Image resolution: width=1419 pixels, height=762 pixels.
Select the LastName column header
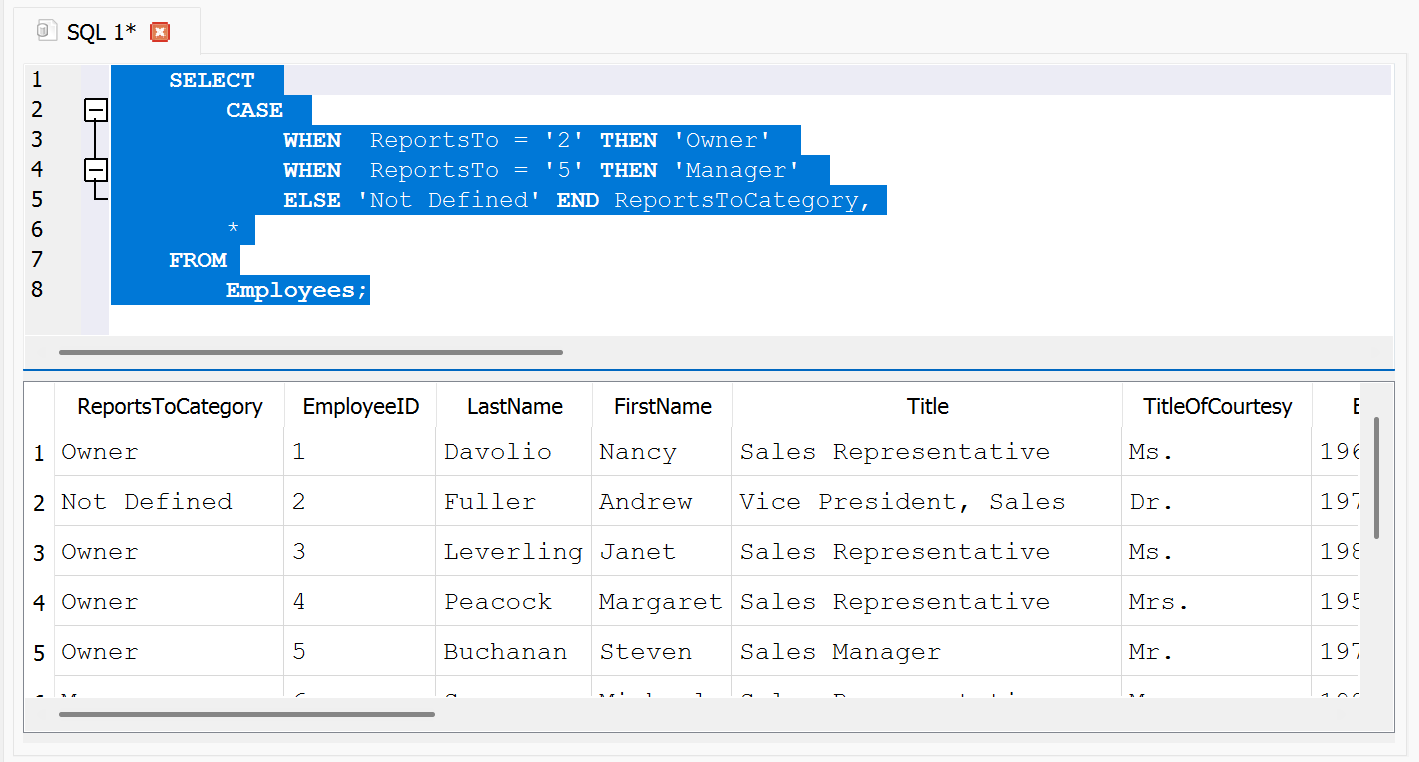pyautogui.click(x=514, y=406)
